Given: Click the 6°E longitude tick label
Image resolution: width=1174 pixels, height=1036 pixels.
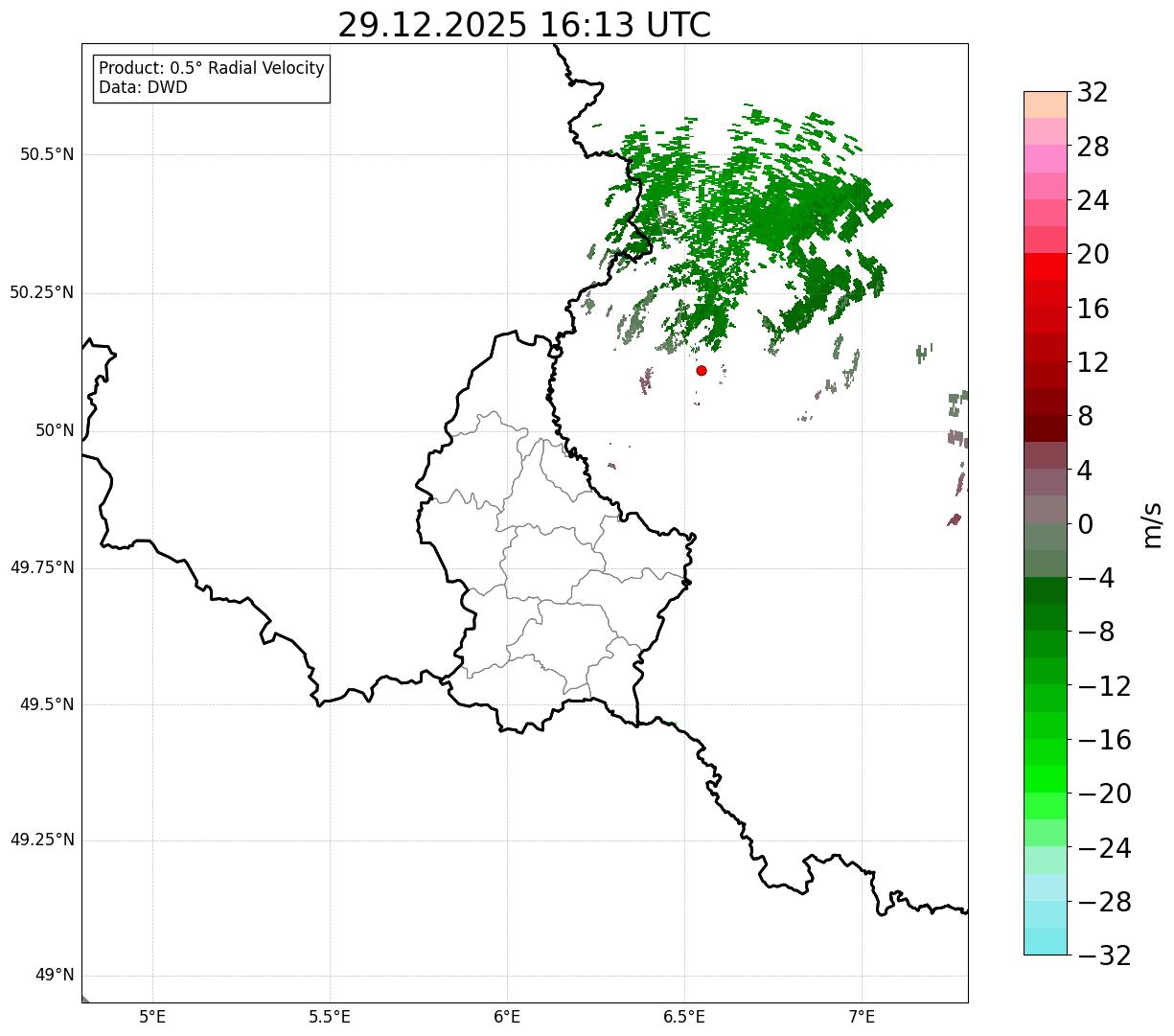Looking at the screenshot, I should coord(507,1017).
